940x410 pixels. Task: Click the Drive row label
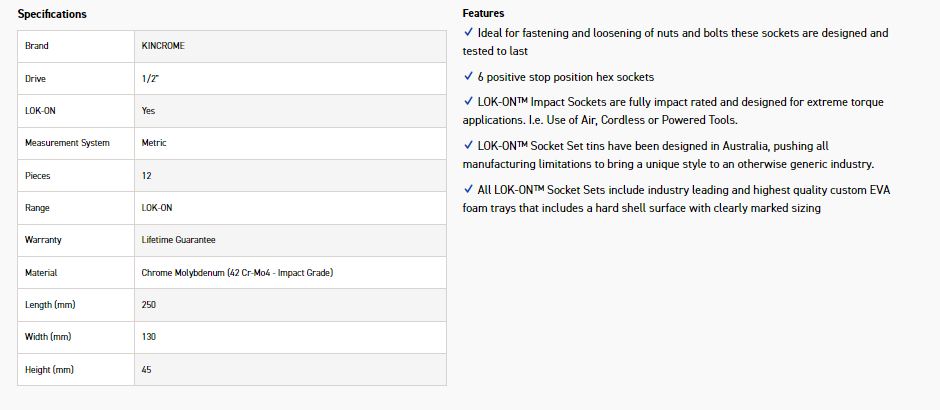pos(36,78)
